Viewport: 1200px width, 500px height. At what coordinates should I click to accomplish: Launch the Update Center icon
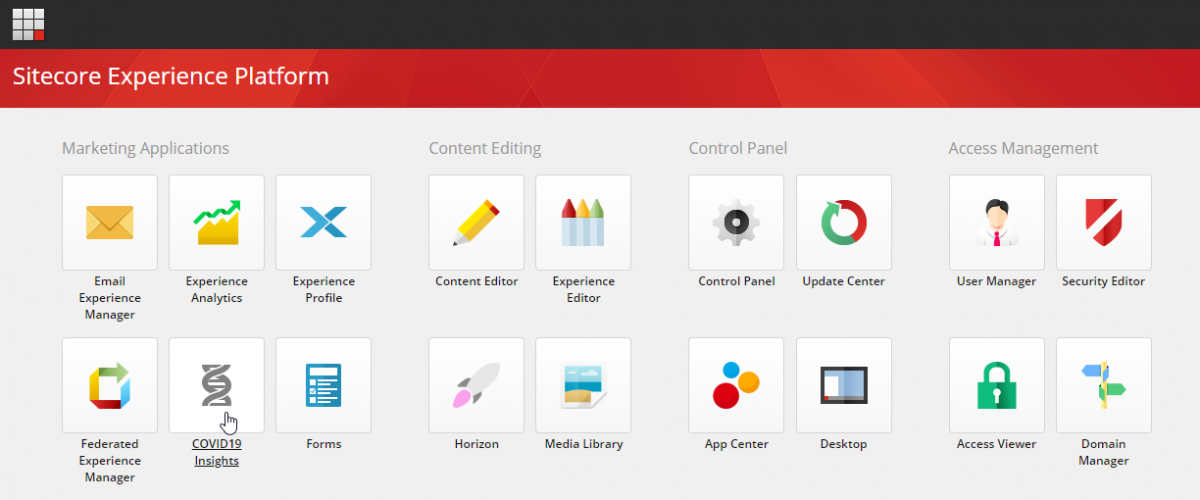click(843, 222)
